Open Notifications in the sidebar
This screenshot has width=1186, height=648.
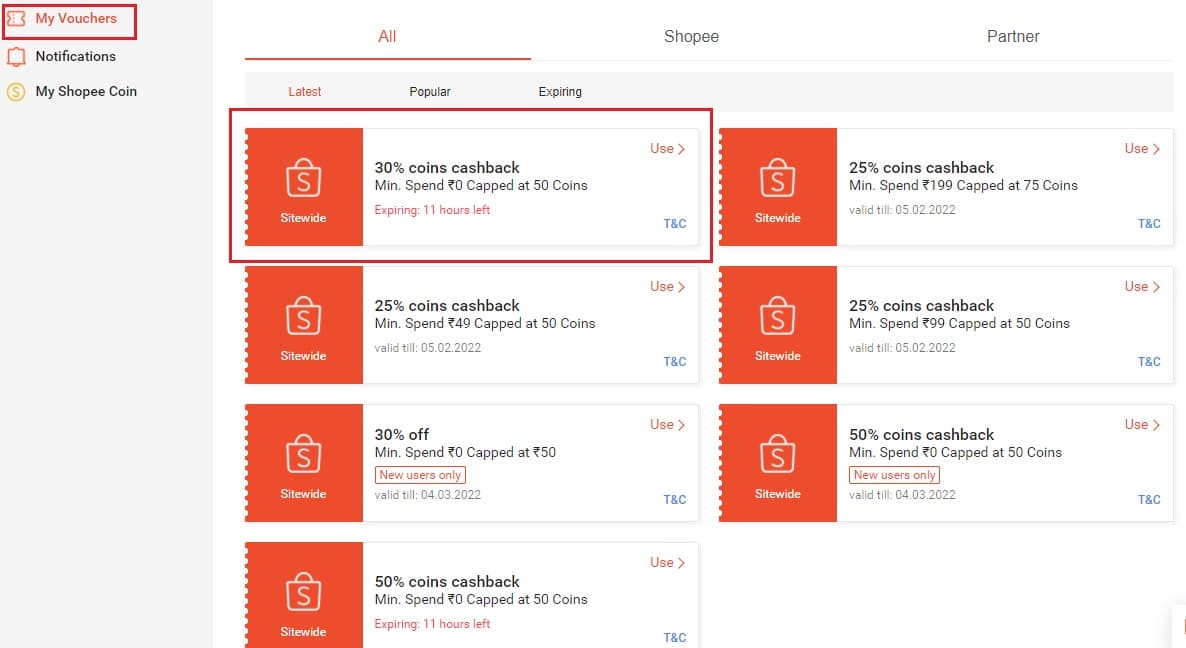click(x=75, y=57)
